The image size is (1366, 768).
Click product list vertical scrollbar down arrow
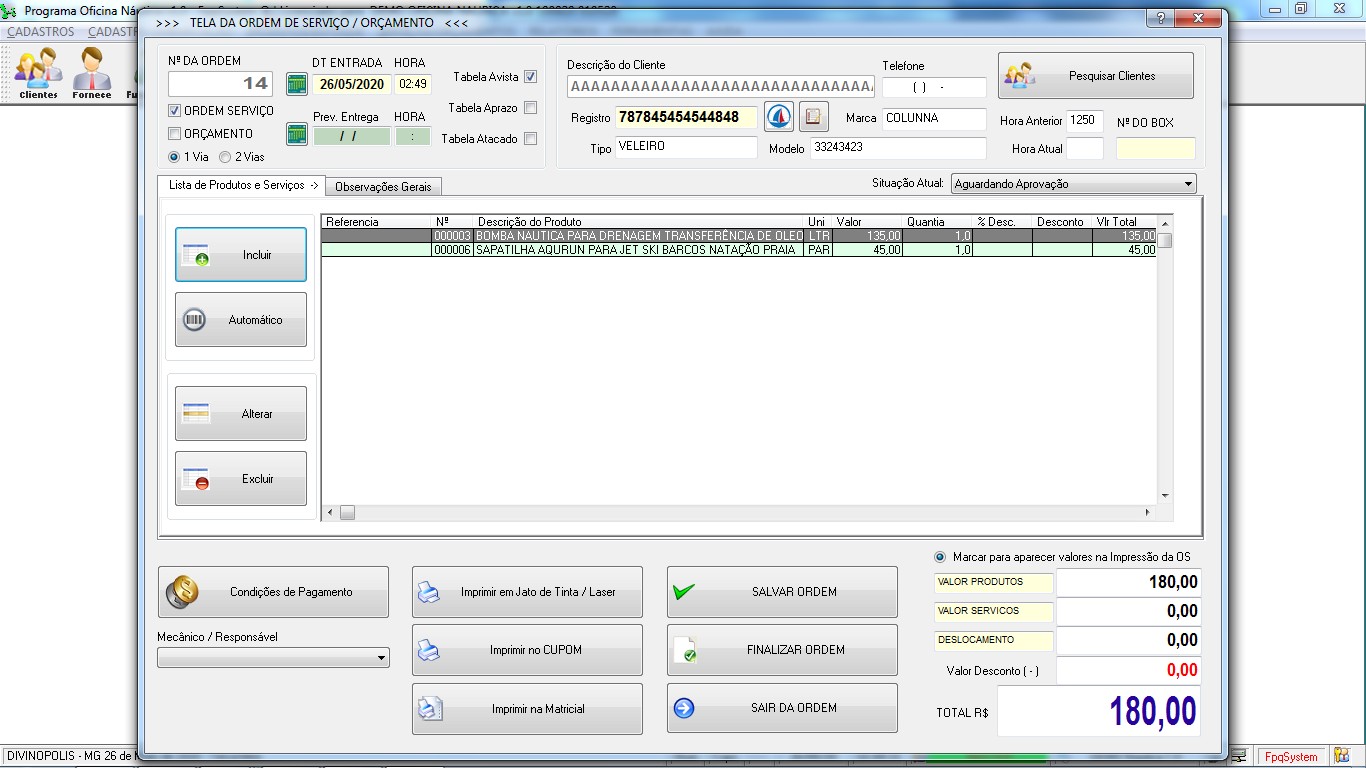click(x=1164, y=496)
